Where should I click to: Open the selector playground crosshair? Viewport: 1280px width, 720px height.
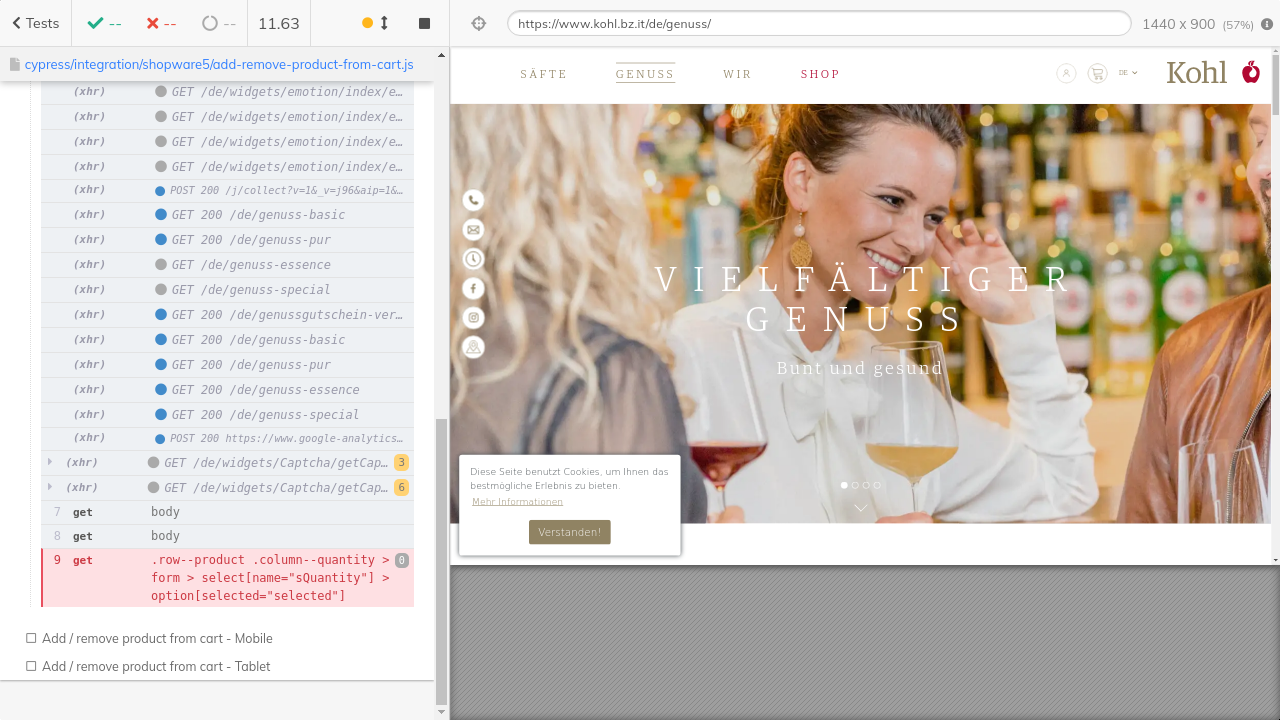pos(479,23)
